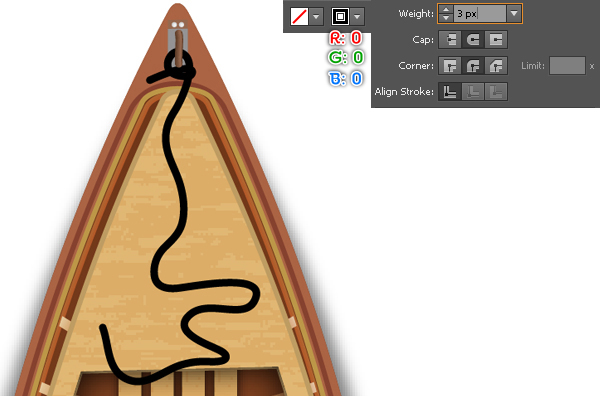
Task: Align stroke to center
Action: 450,92
